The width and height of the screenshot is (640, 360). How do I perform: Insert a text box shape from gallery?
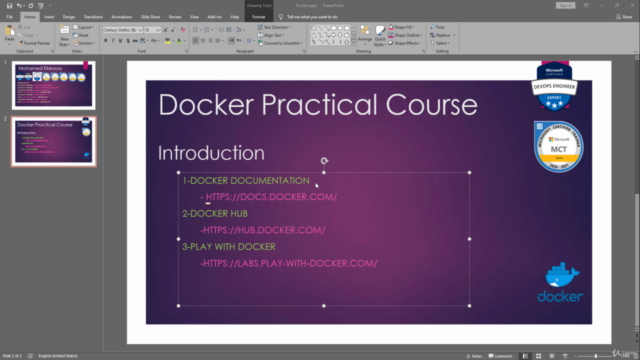pyautogui.click(x=313, y=28)
